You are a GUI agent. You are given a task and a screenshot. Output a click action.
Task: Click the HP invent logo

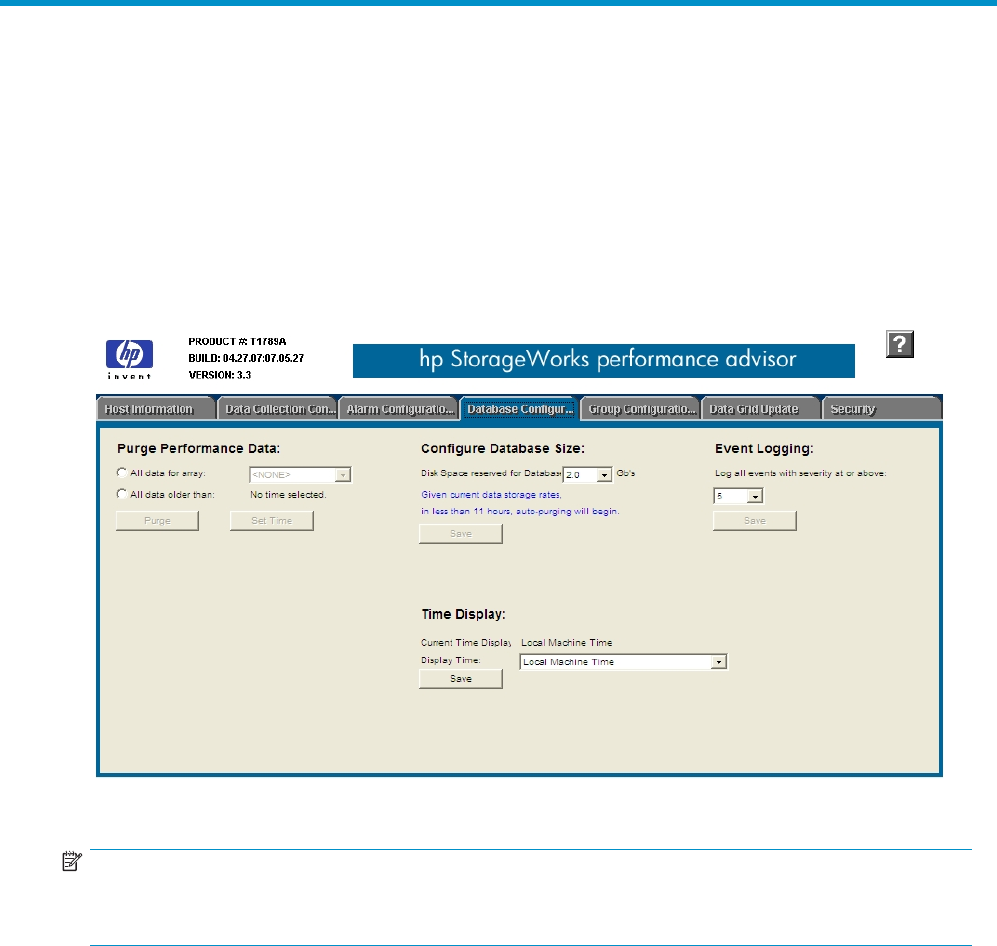pos(129,359)
